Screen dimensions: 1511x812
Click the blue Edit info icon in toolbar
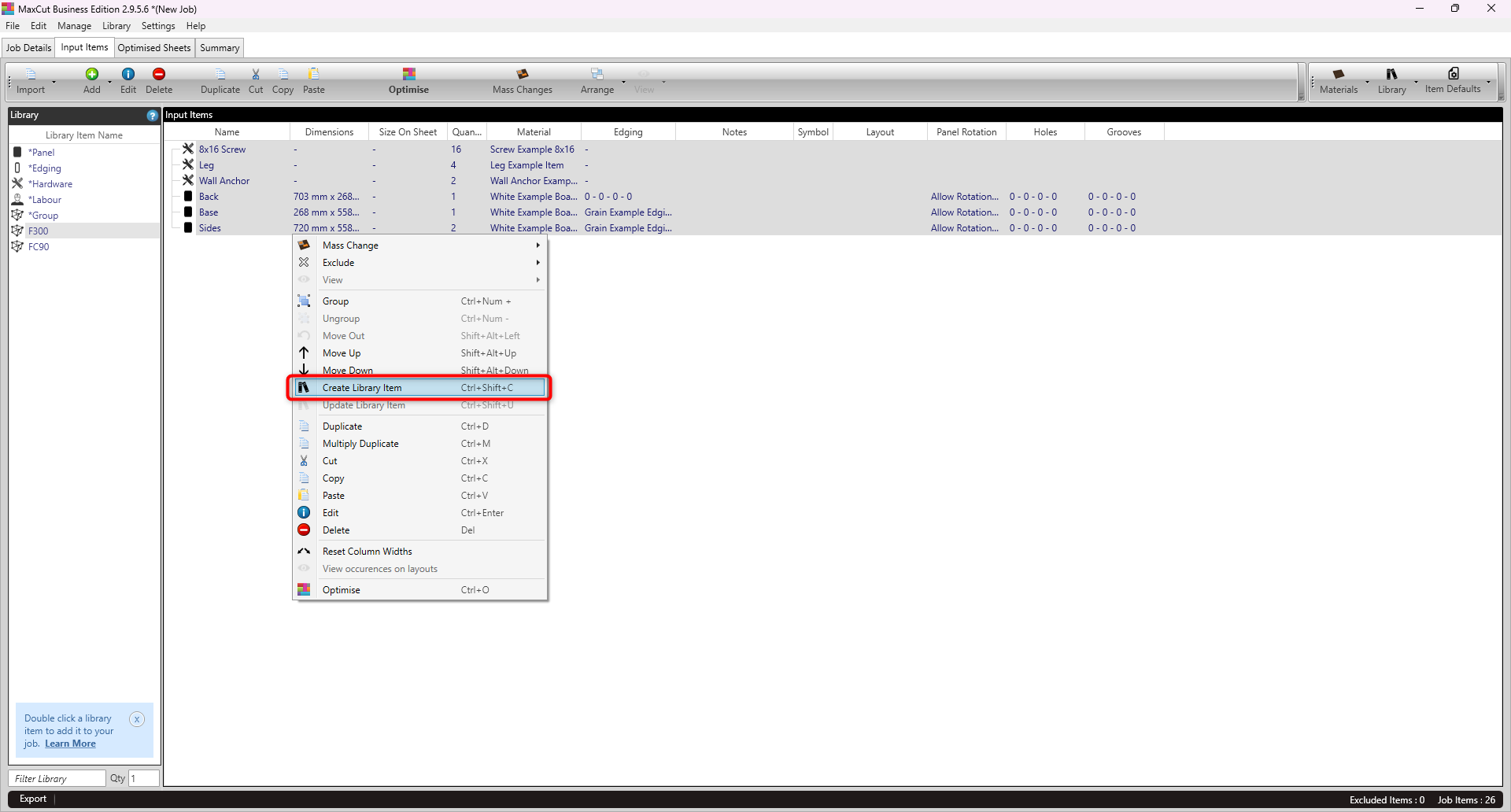click(128, 74)
